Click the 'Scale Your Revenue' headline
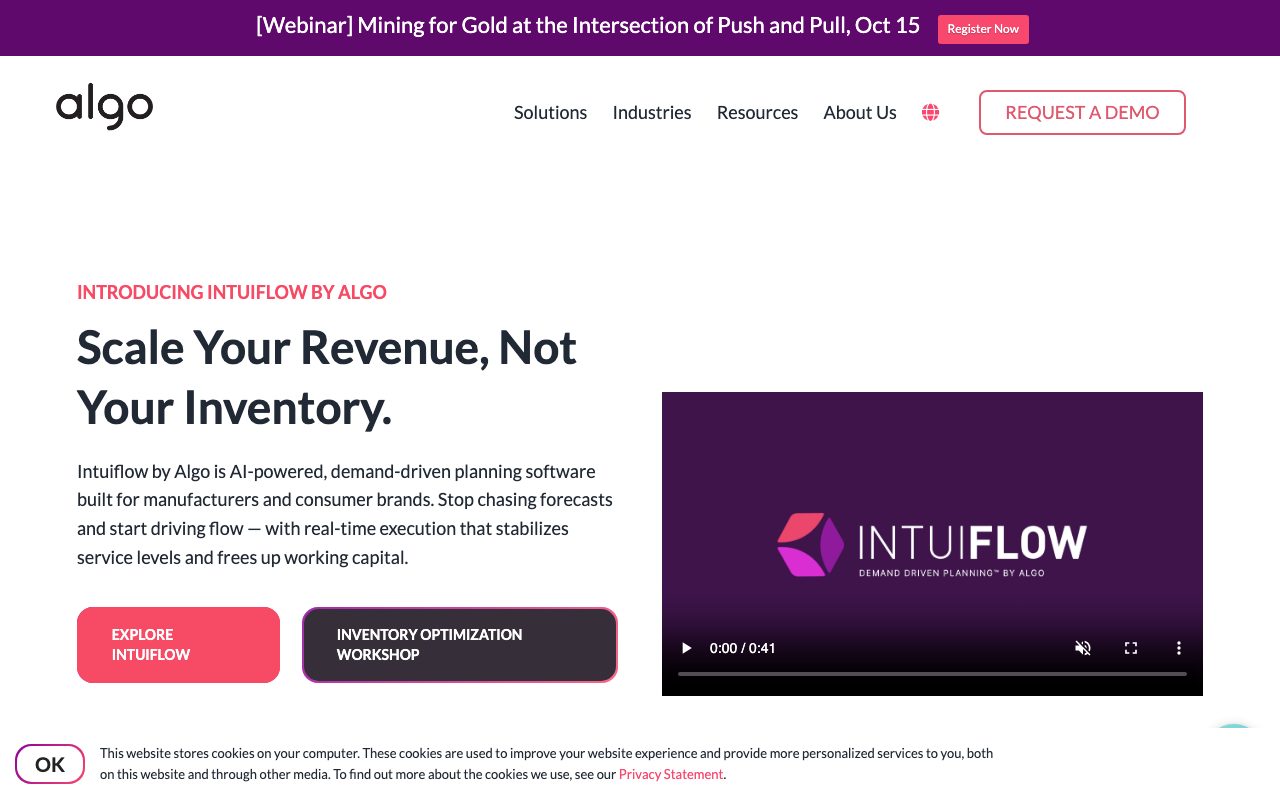Viewport: 1280px width, 800px height. coord(327,377)
